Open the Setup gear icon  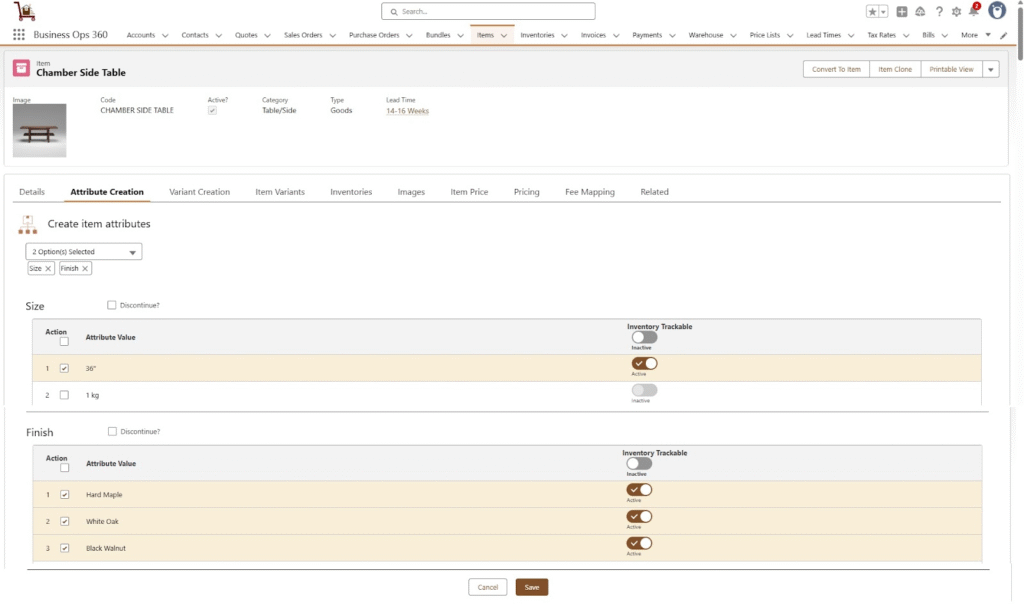(x=956, y=12)
